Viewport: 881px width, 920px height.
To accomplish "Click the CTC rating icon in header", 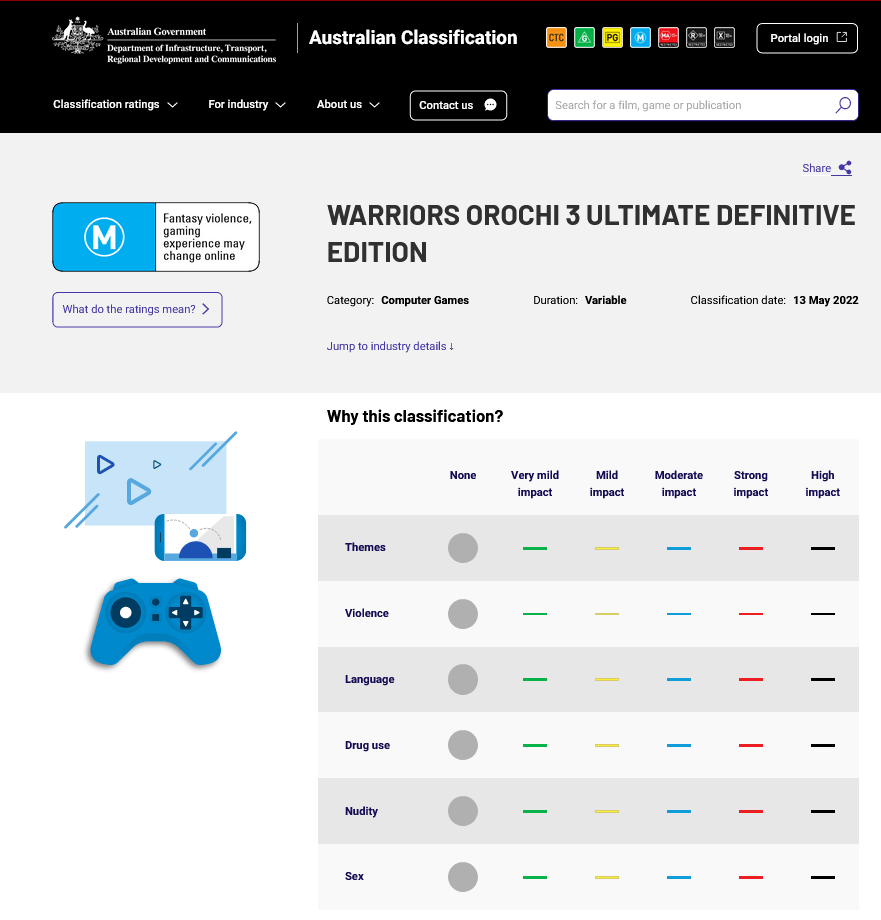I will point(556,38).
